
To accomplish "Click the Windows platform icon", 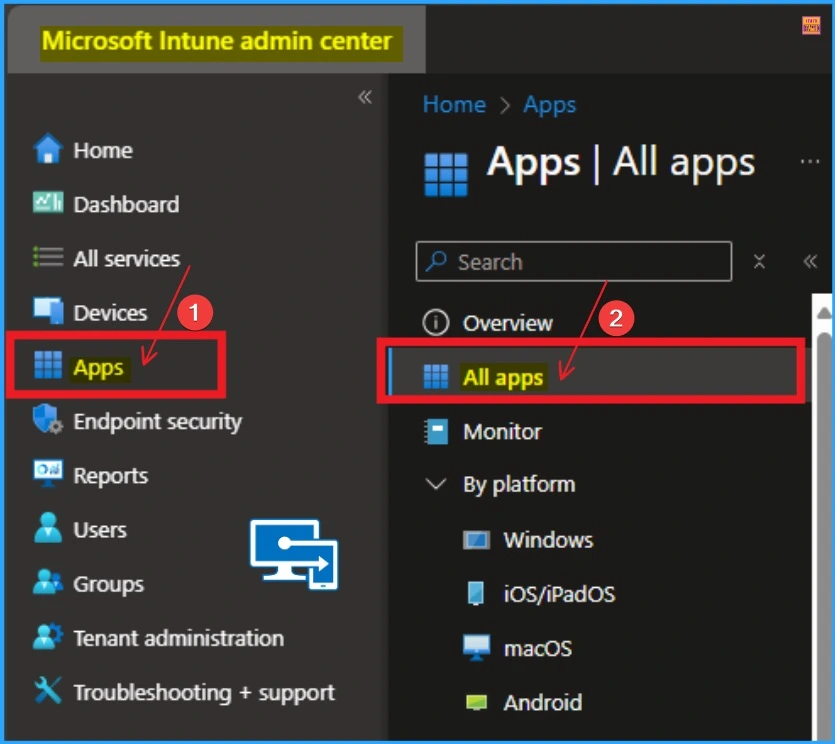I will pos(476,541).
